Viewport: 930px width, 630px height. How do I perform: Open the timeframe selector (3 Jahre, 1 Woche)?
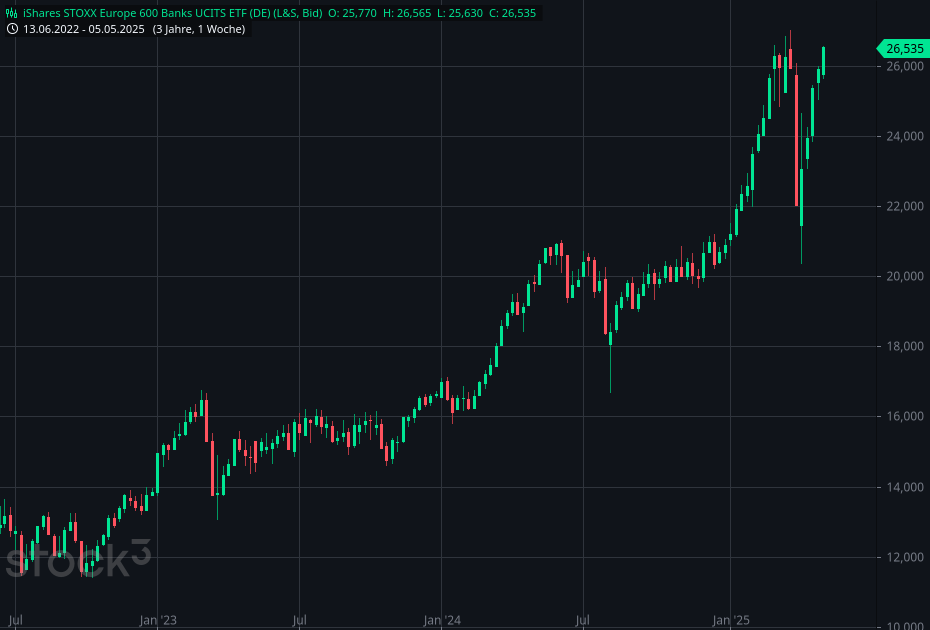(x=198, y=29)
